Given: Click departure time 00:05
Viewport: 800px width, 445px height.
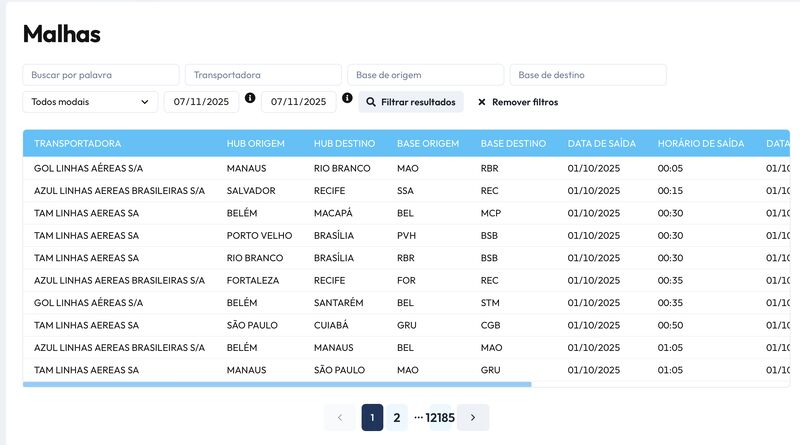Looking at the screenshot, I should [x=670, y=168].
